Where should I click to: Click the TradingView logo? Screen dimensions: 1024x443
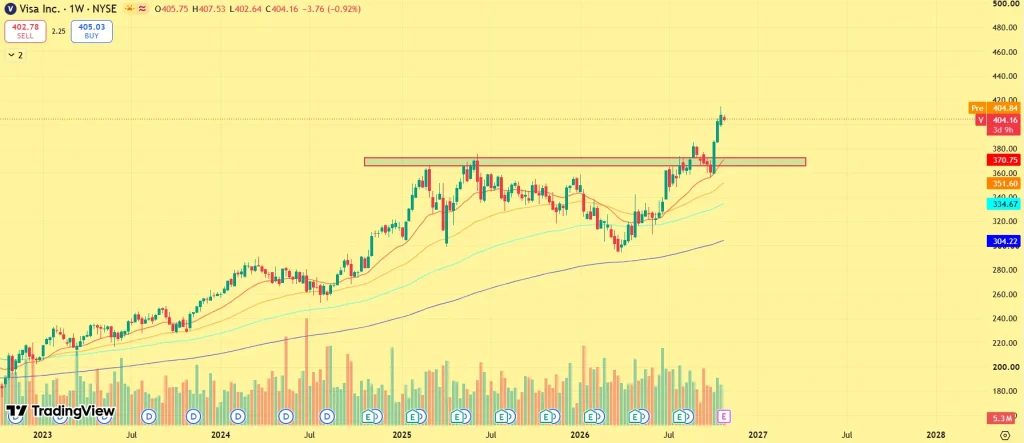click(x=61, y=411)
